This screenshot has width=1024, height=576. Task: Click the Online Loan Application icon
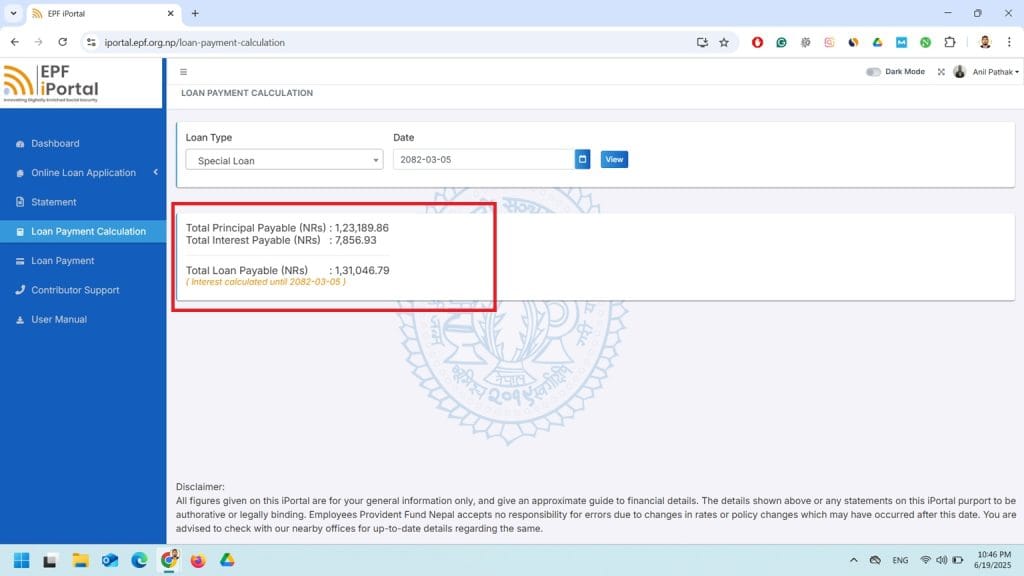(x=20, y=173)
